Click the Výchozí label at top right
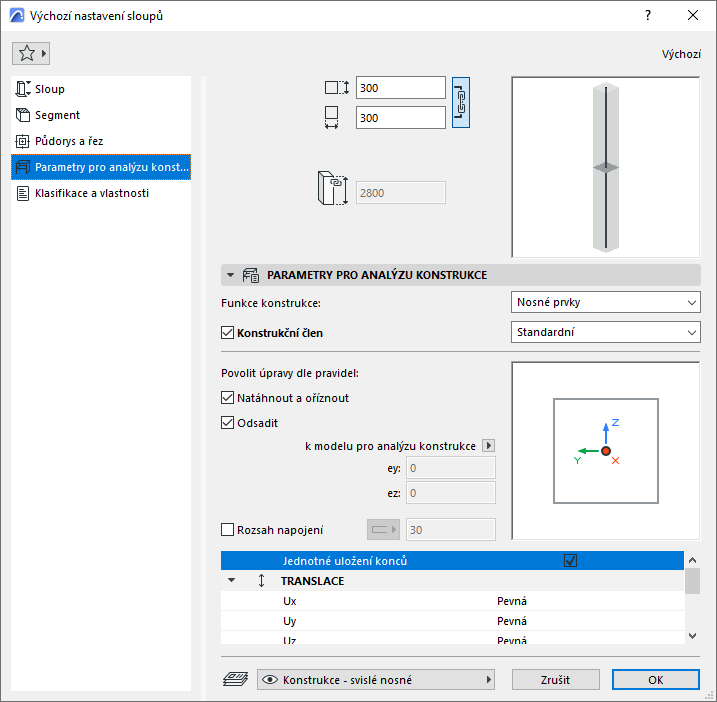 (681, 54)
